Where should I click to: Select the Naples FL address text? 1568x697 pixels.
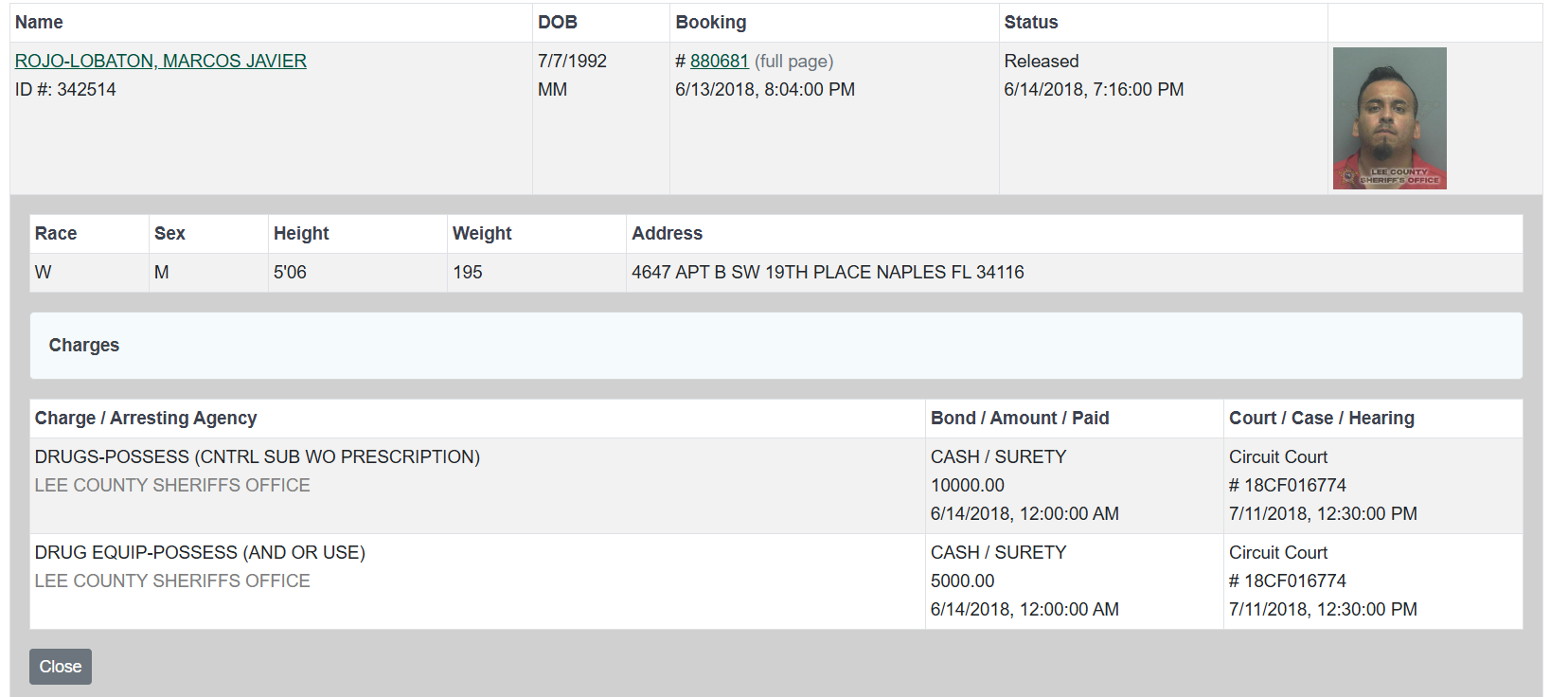pos(828,272)
